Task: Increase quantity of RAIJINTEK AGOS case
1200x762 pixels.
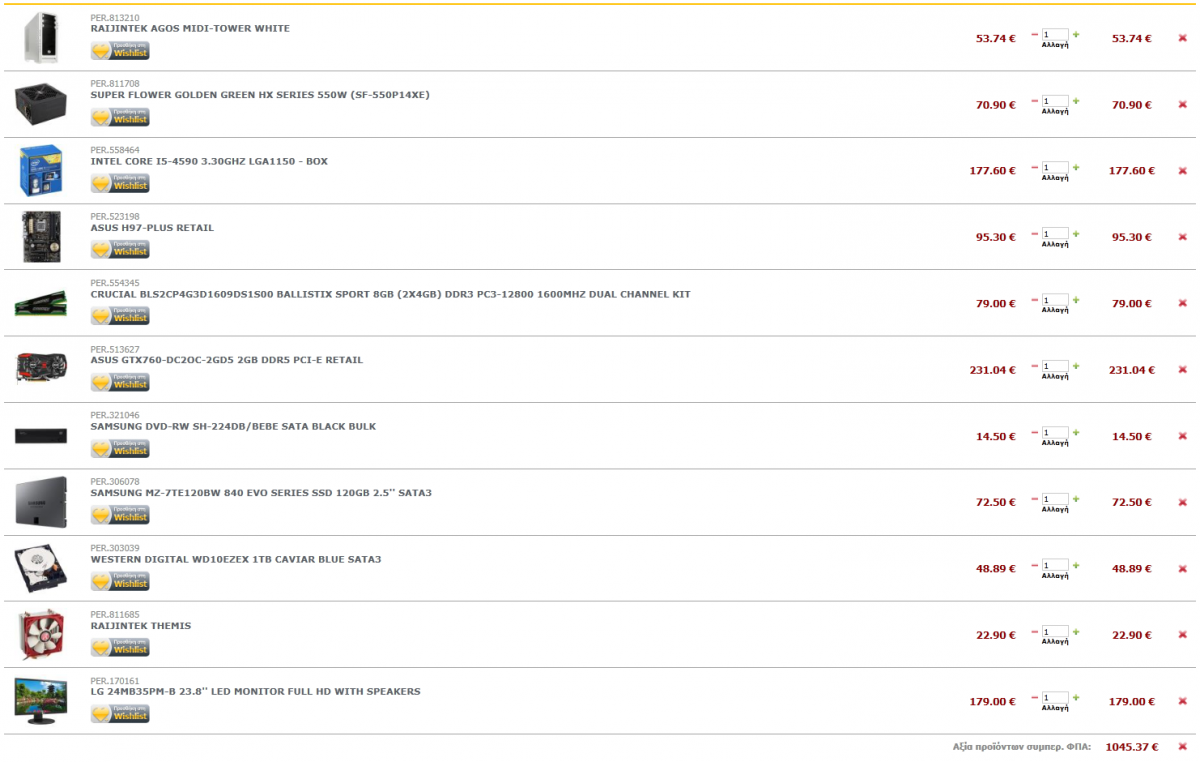Action: click(1076, 34)
